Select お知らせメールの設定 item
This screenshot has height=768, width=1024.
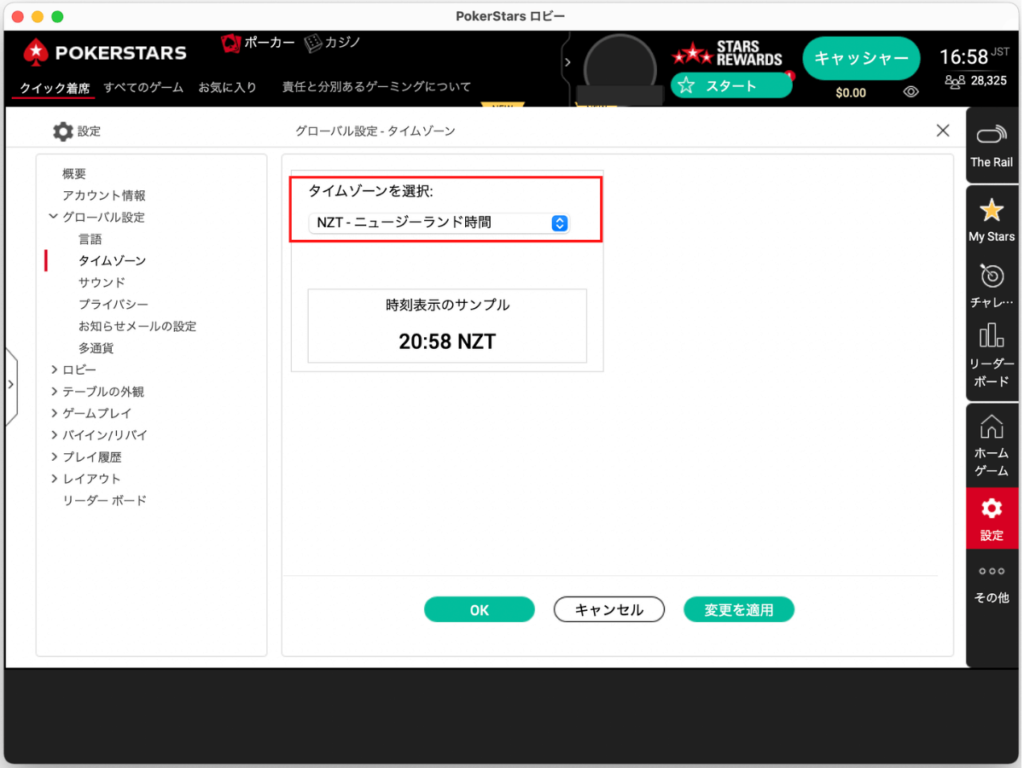click(x=137, y=326)
